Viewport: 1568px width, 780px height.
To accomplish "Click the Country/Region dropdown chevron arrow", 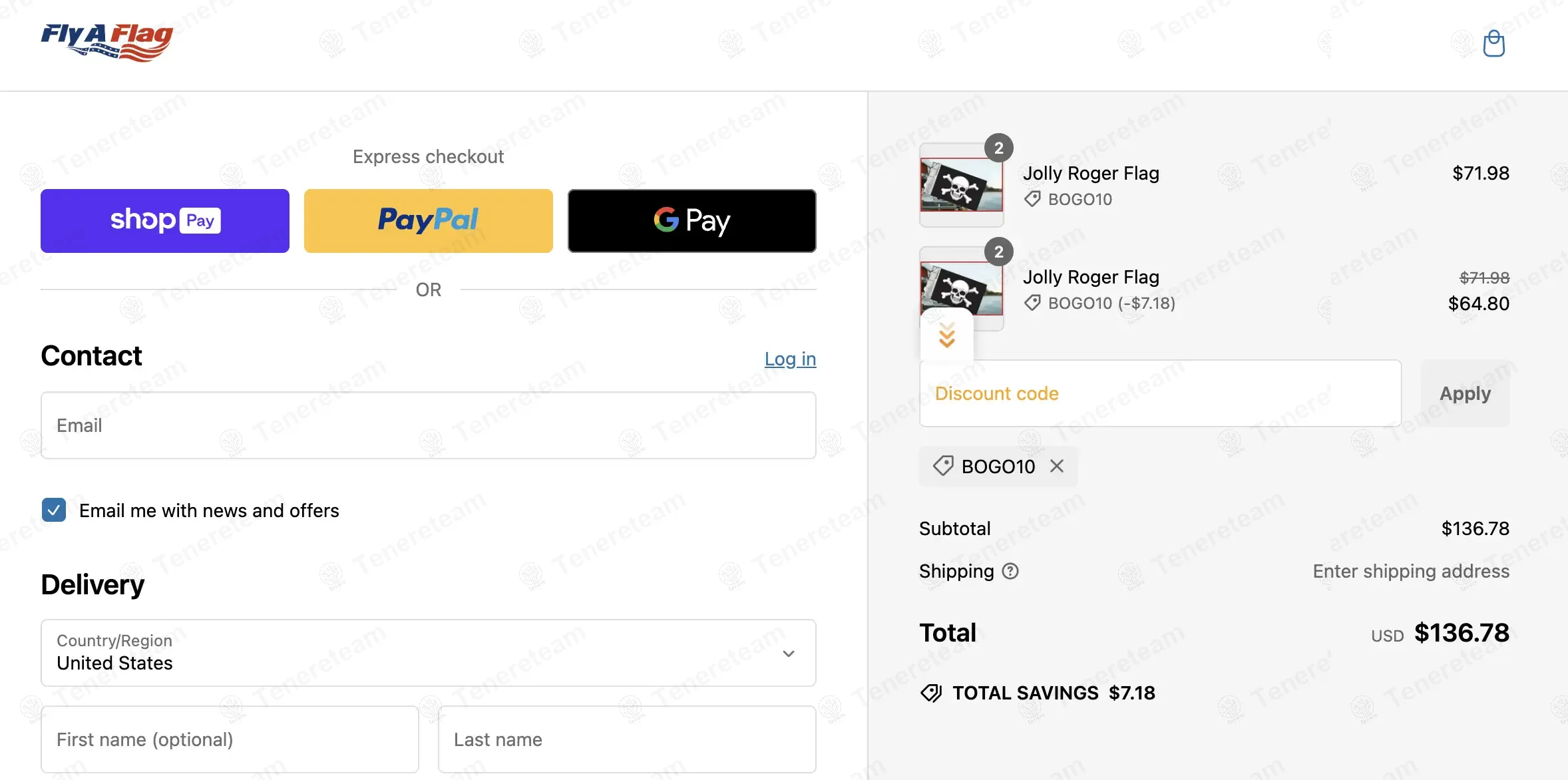I will [x=789, y=654].
